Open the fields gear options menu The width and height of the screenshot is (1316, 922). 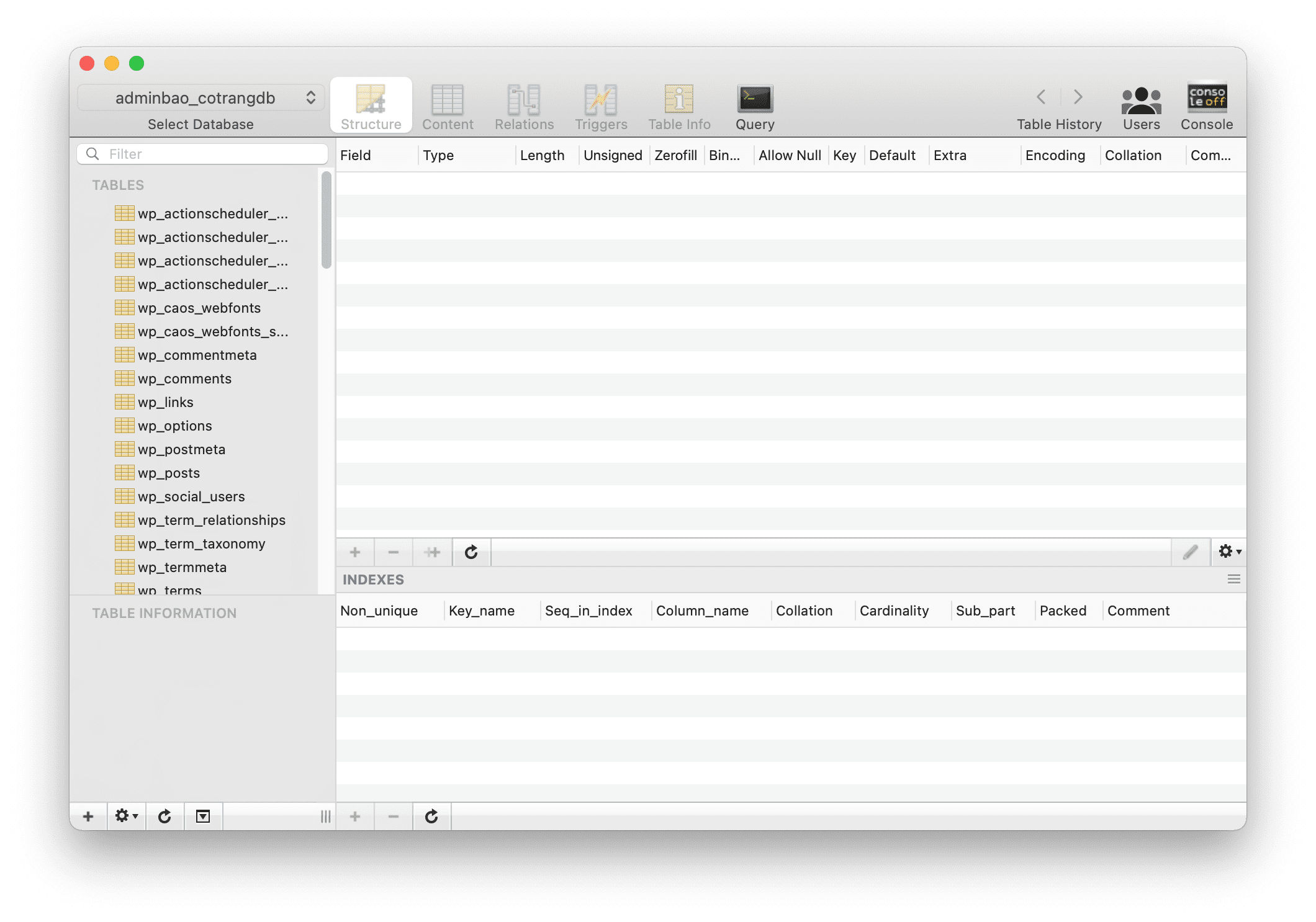1229,552
